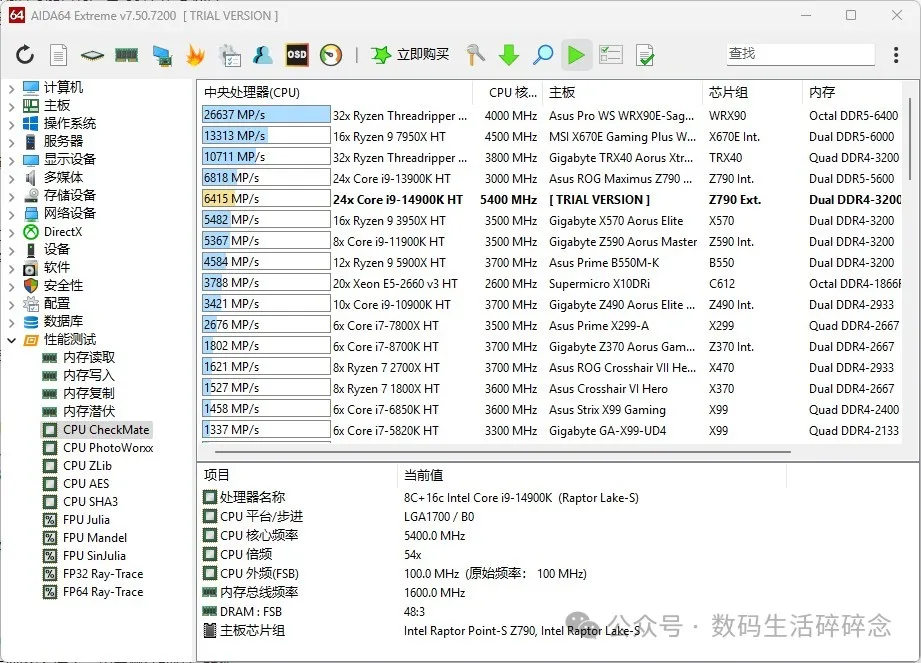
Task: Select the 24x Core i9-13900K HT row
Action: (551, 179)
